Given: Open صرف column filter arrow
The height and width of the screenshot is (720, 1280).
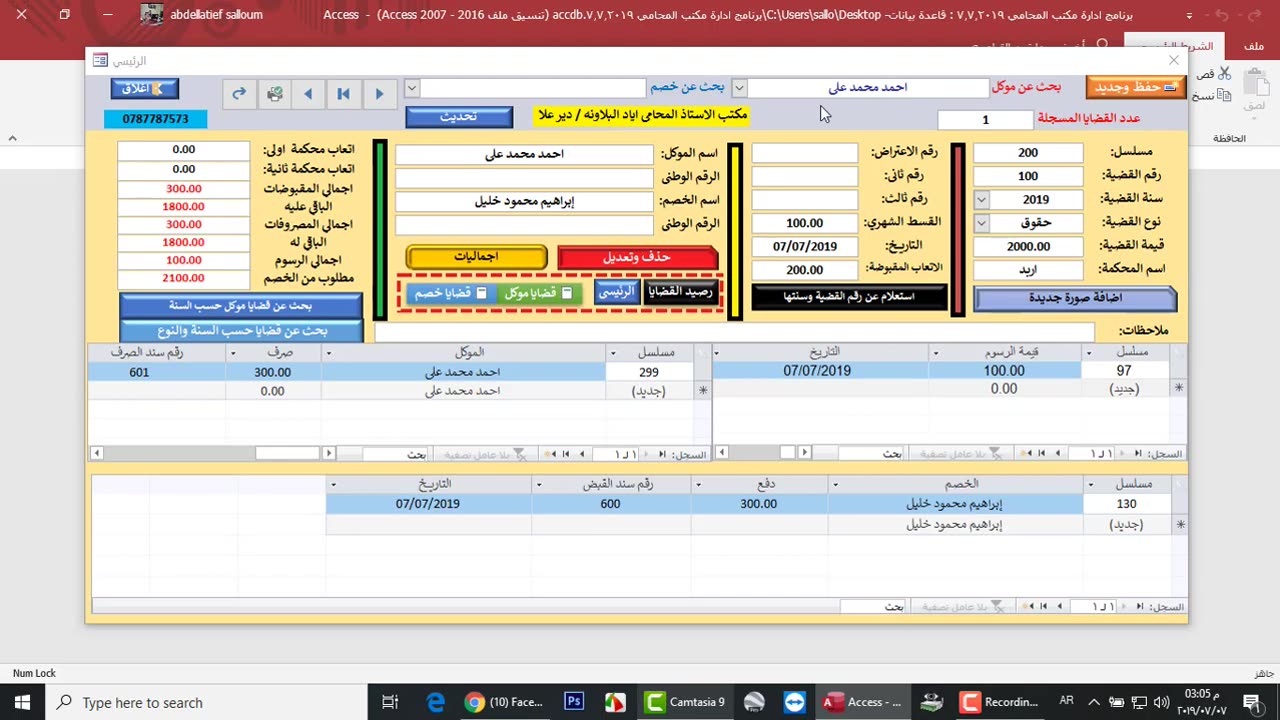Looking at the screenshot, I should pos(233,353).
